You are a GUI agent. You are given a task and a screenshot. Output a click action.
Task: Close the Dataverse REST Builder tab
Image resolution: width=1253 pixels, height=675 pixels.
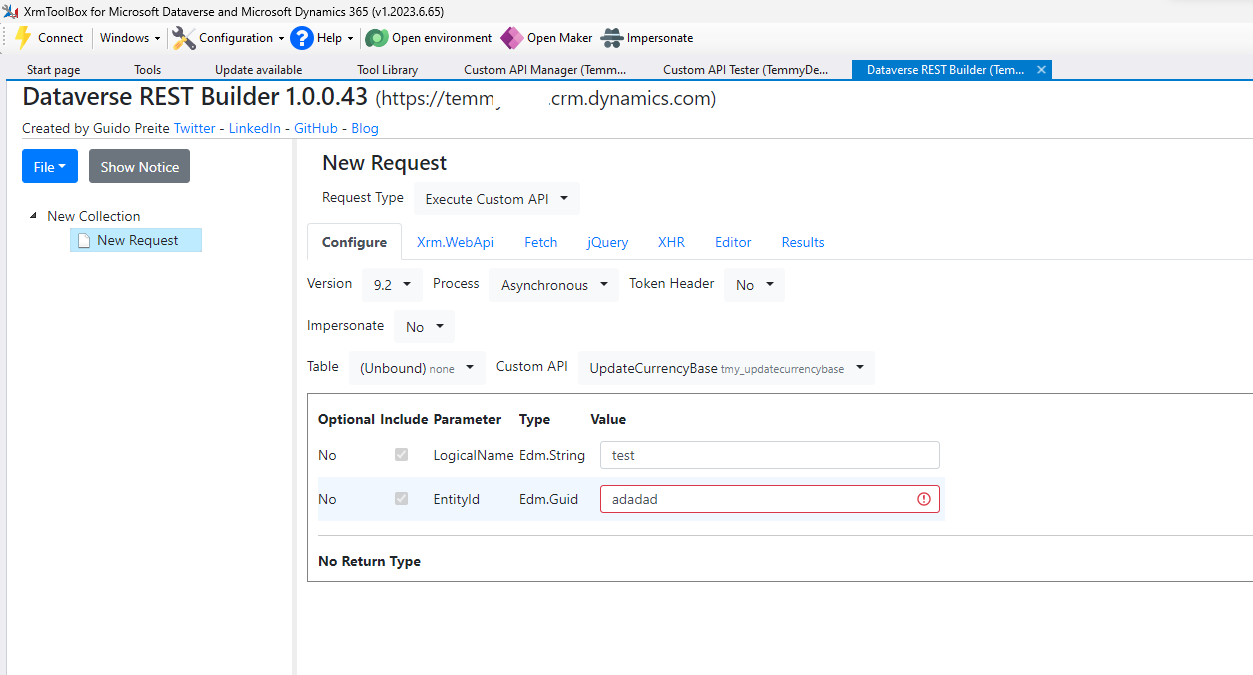click(x=1041, y=70)
